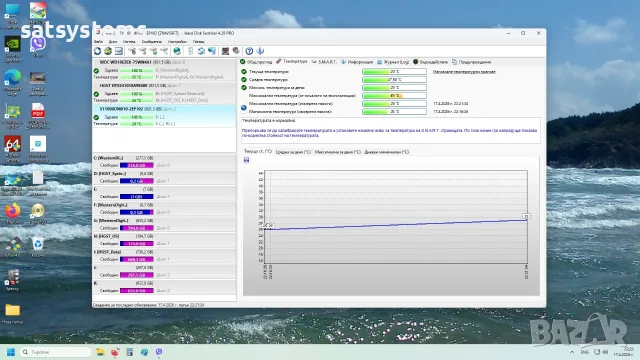Click the C: partition free space bar
This screenshot has height=360, width=640.
(x=137, y=165)
